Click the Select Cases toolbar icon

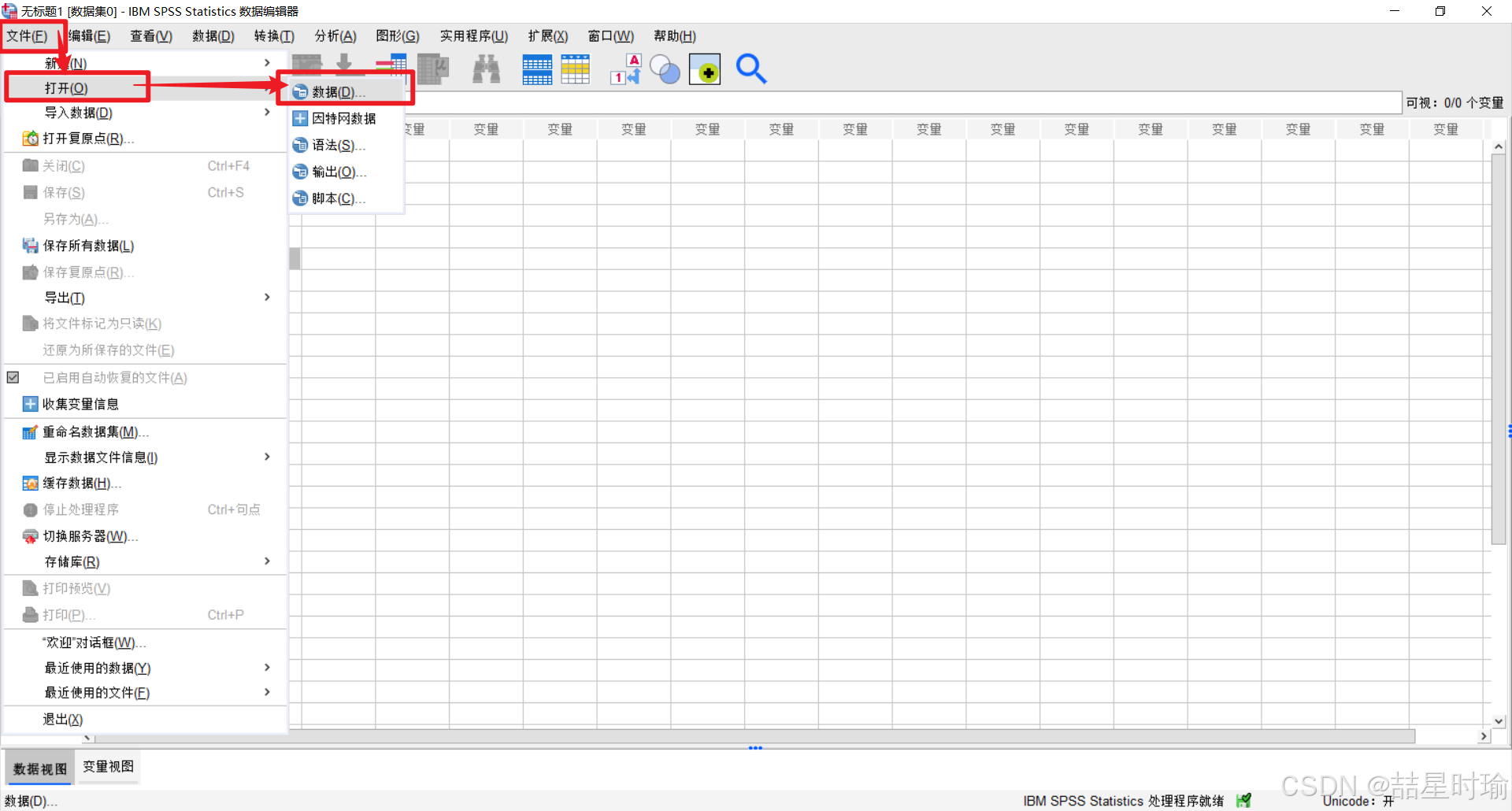coord(575,69)
